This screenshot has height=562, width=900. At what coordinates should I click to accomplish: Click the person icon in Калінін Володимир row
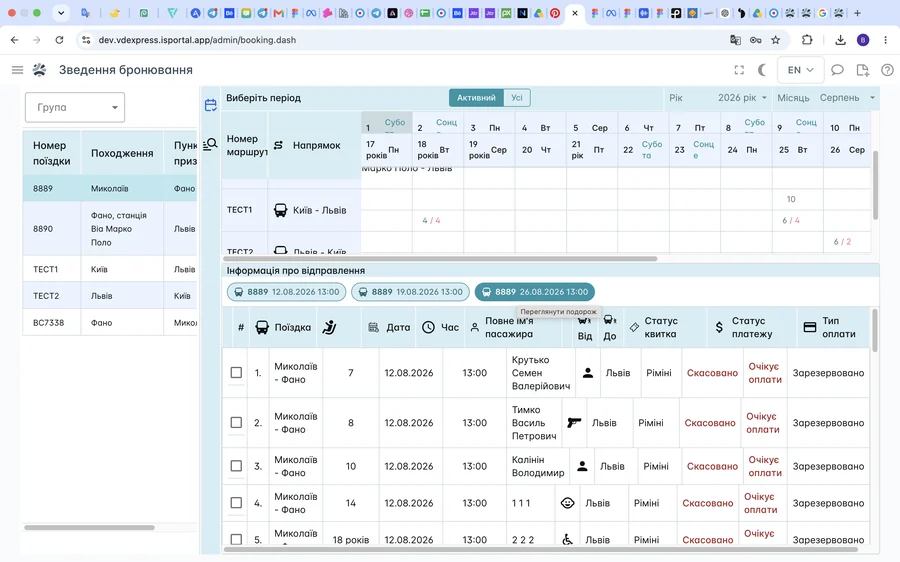click(582, 466)
